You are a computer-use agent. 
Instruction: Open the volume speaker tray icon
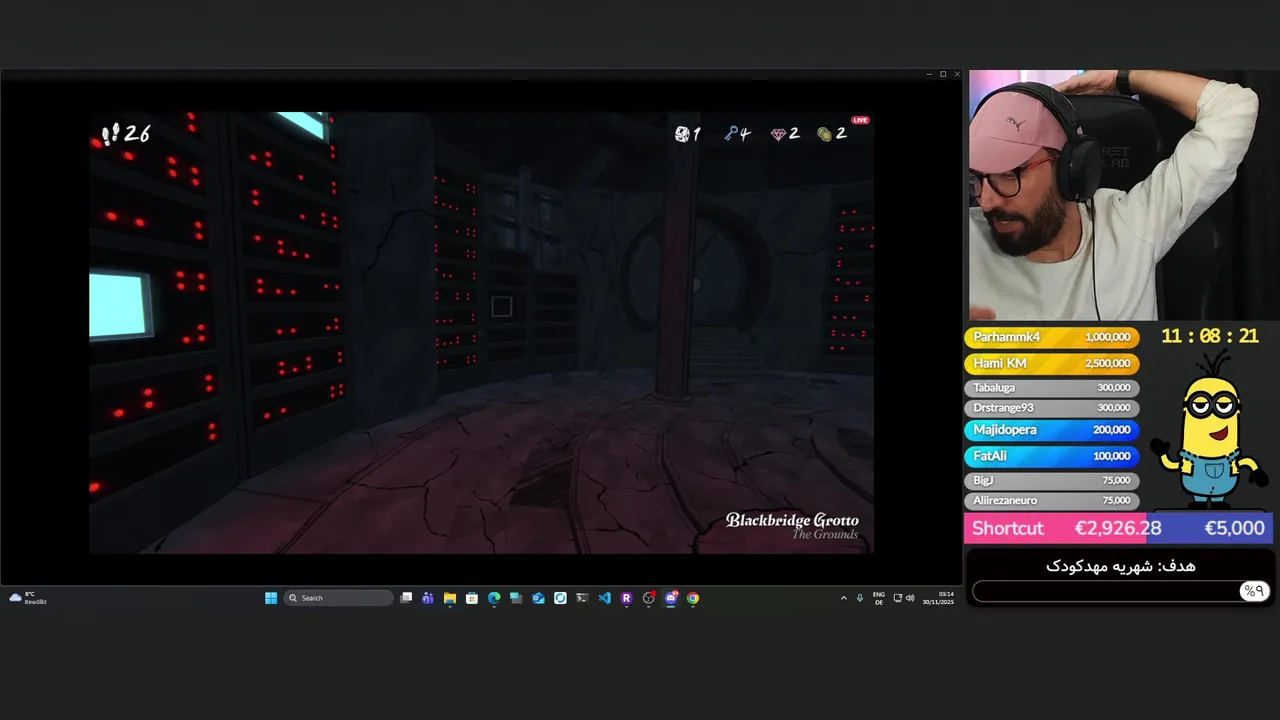pos(910,598)
